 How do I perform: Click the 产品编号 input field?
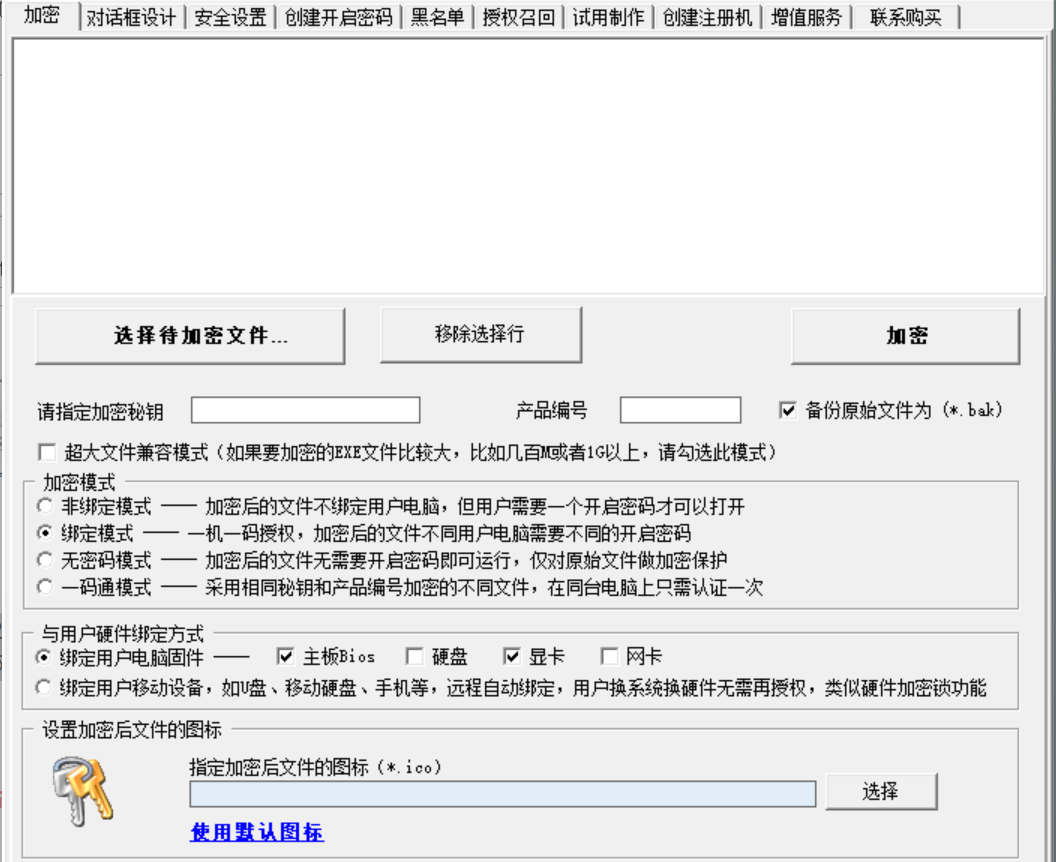pyautogui.click(x=680, y=410)
